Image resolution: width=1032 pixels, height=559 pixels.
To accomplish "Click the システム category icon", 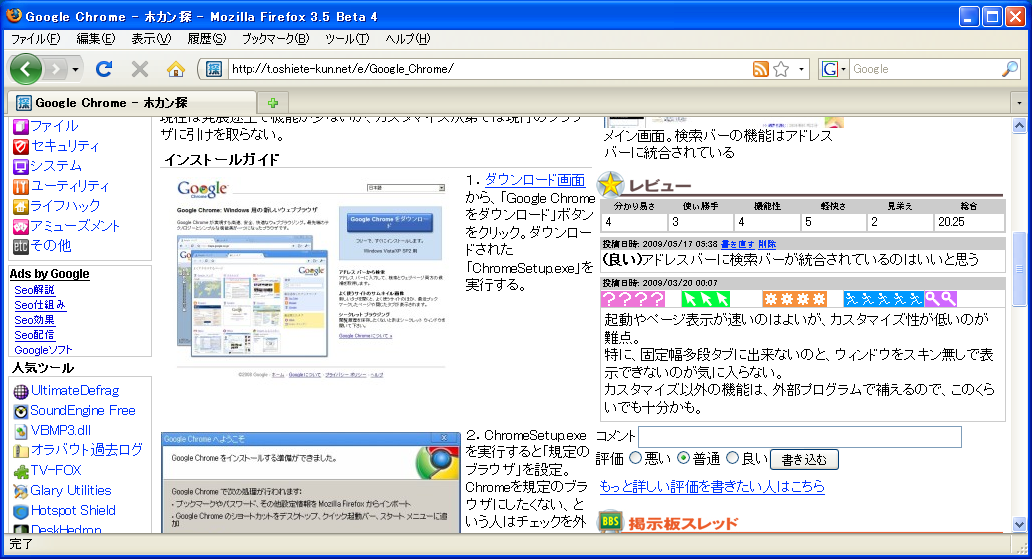I will [x=21, y=166].
